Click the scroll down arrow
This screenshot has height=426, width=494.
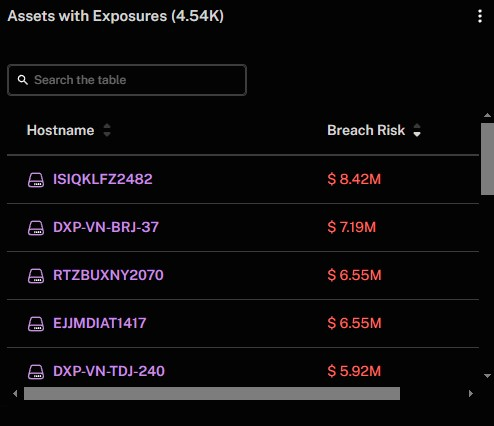[487, 376]
